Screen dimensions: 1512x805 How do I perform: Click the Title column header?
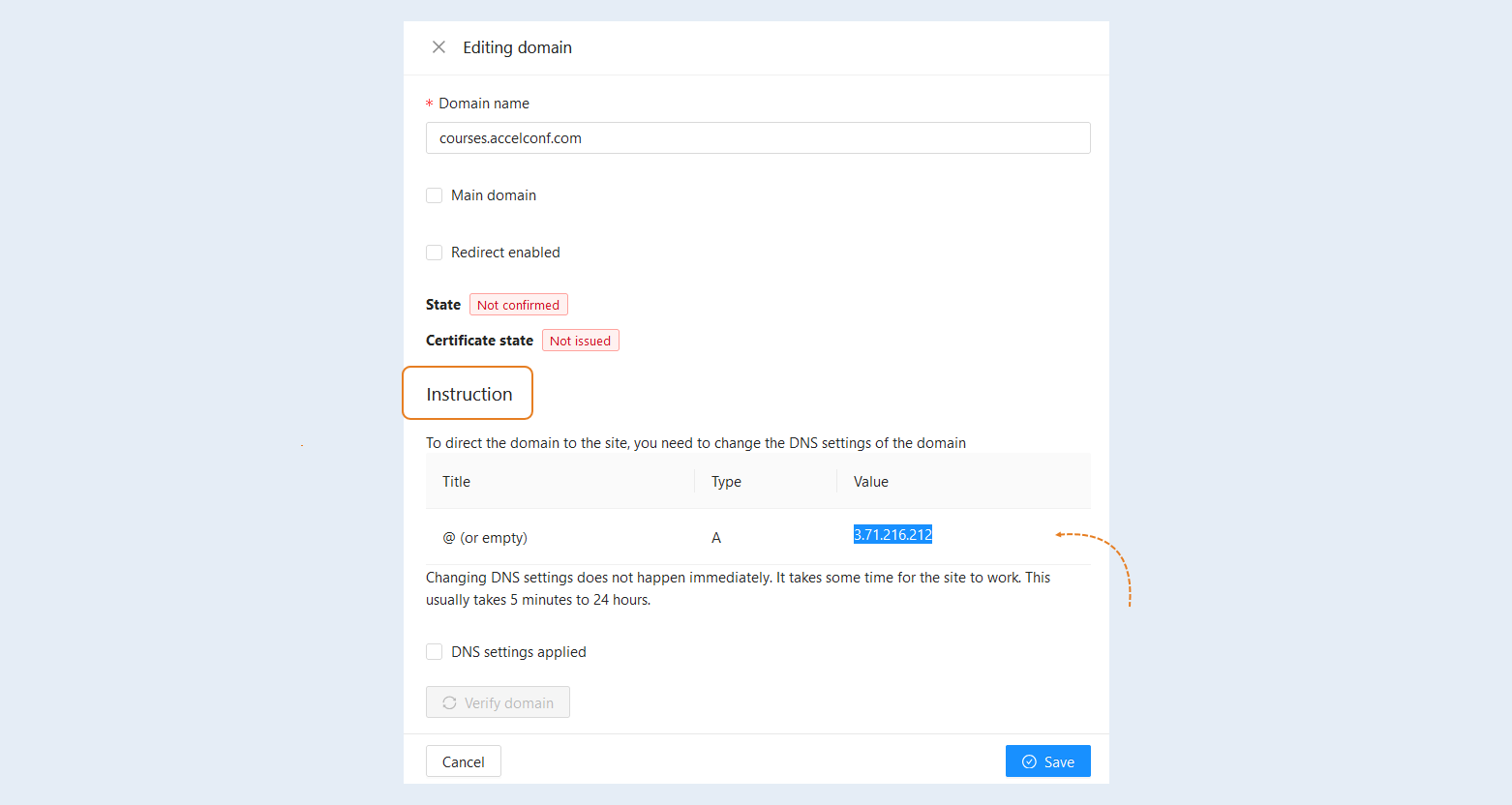click(457, 482)
